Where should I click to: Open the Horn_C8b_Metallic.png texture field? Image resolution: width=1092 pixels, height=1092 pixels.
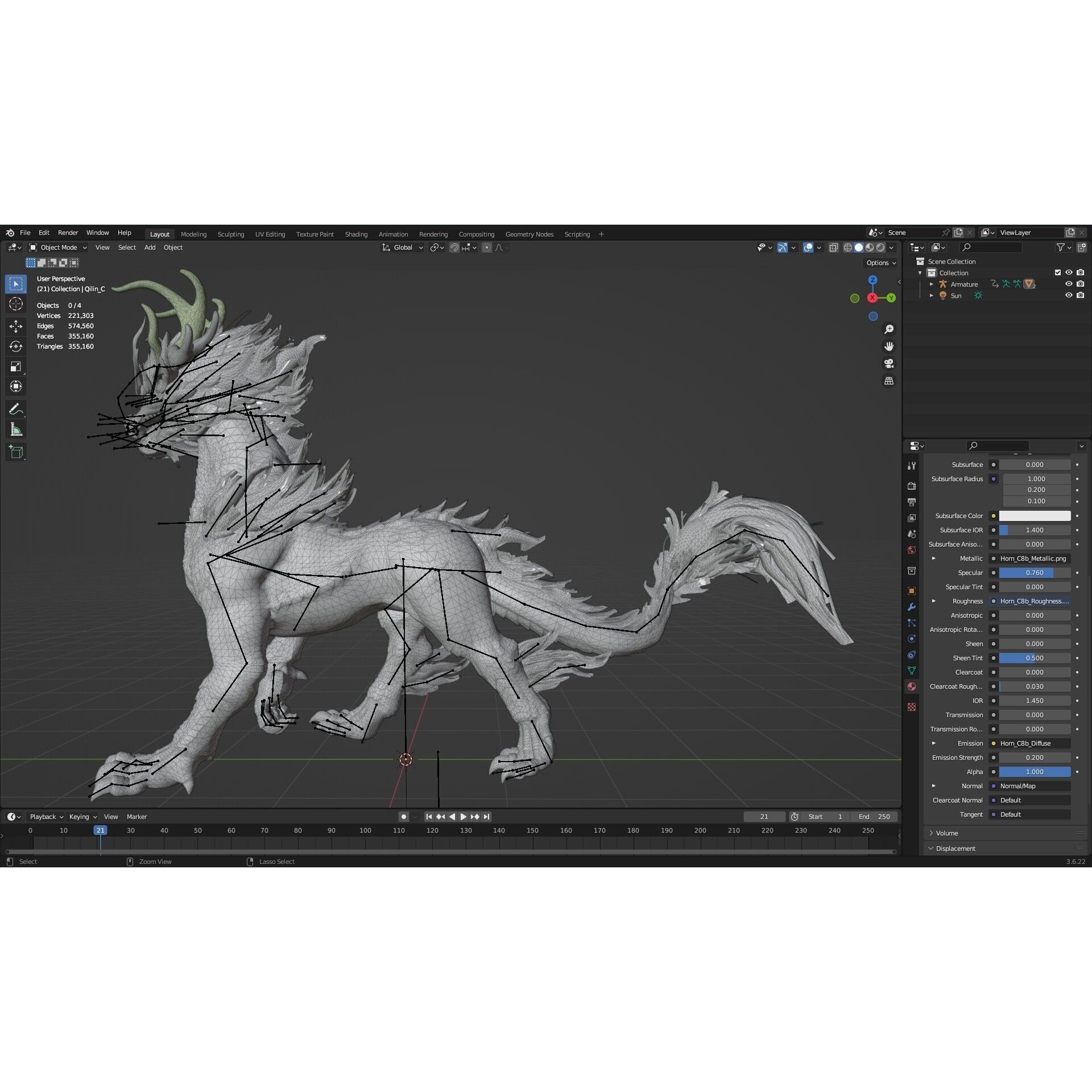pos(1032,559)
